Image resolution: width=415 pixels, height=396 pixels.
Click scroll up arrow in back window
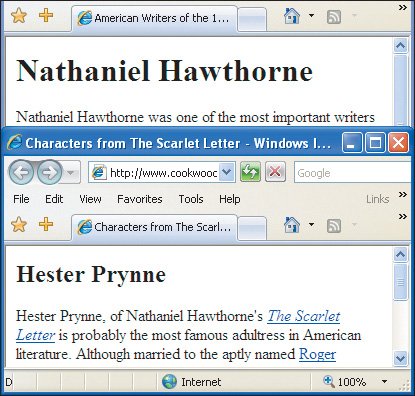(x=400, y=46)
